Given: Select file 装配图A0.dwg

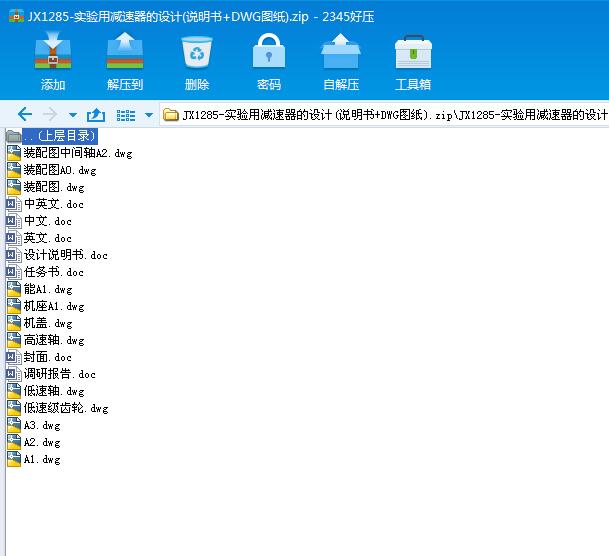Looking at the screenshot, I should (x=60, y=170).
